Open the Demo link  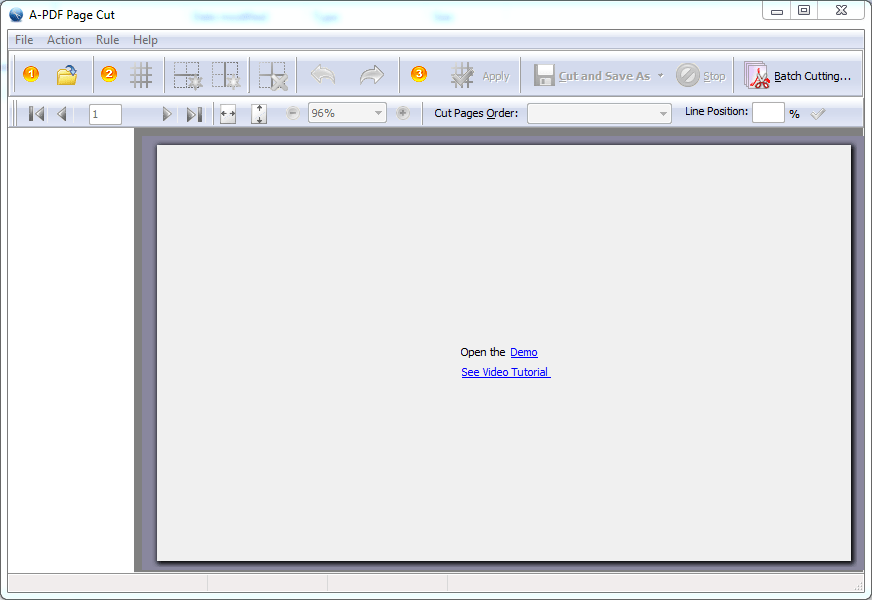524,352
